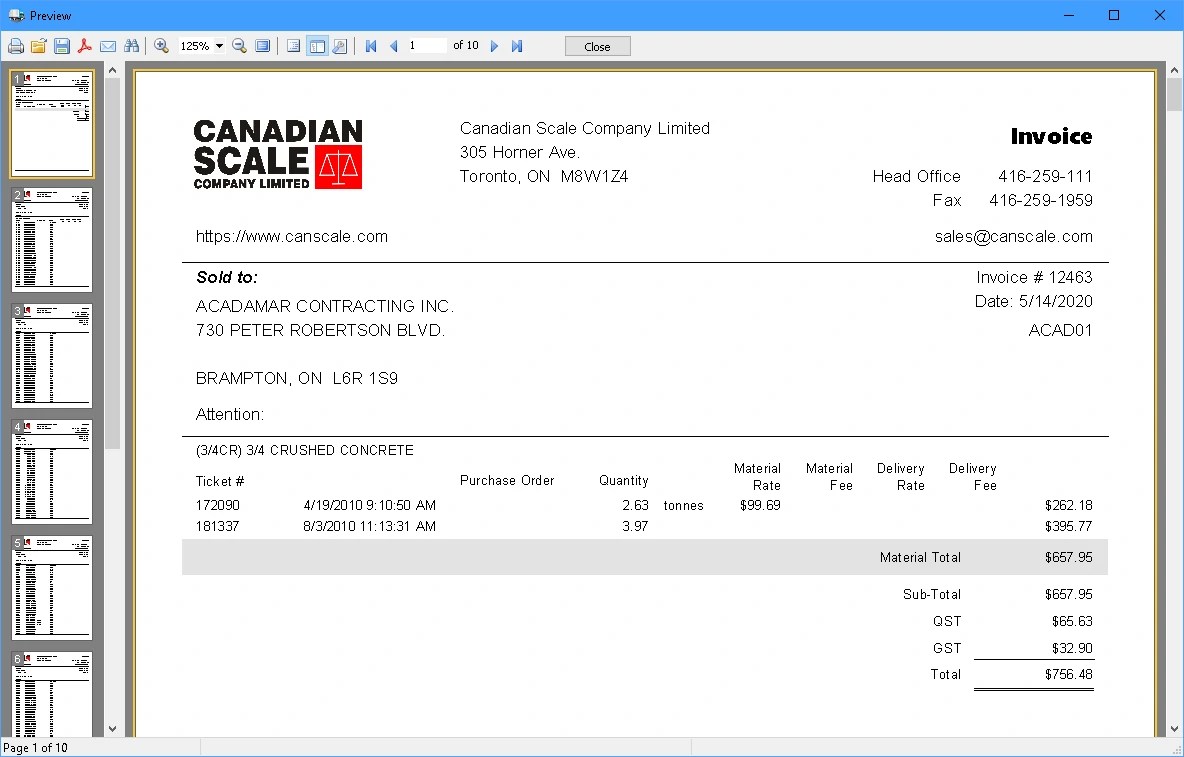Screen dimensions: 1184x757
Task: Select the next page arrow
Action: [x=494, y=45]
